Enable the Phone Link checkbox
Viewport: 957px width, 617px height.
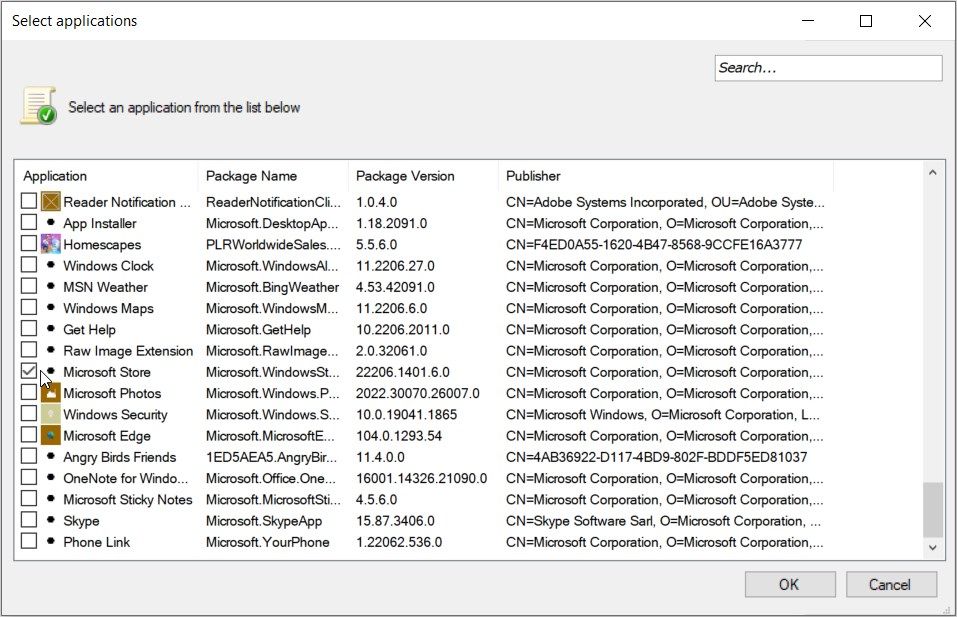tap(29, 541)
